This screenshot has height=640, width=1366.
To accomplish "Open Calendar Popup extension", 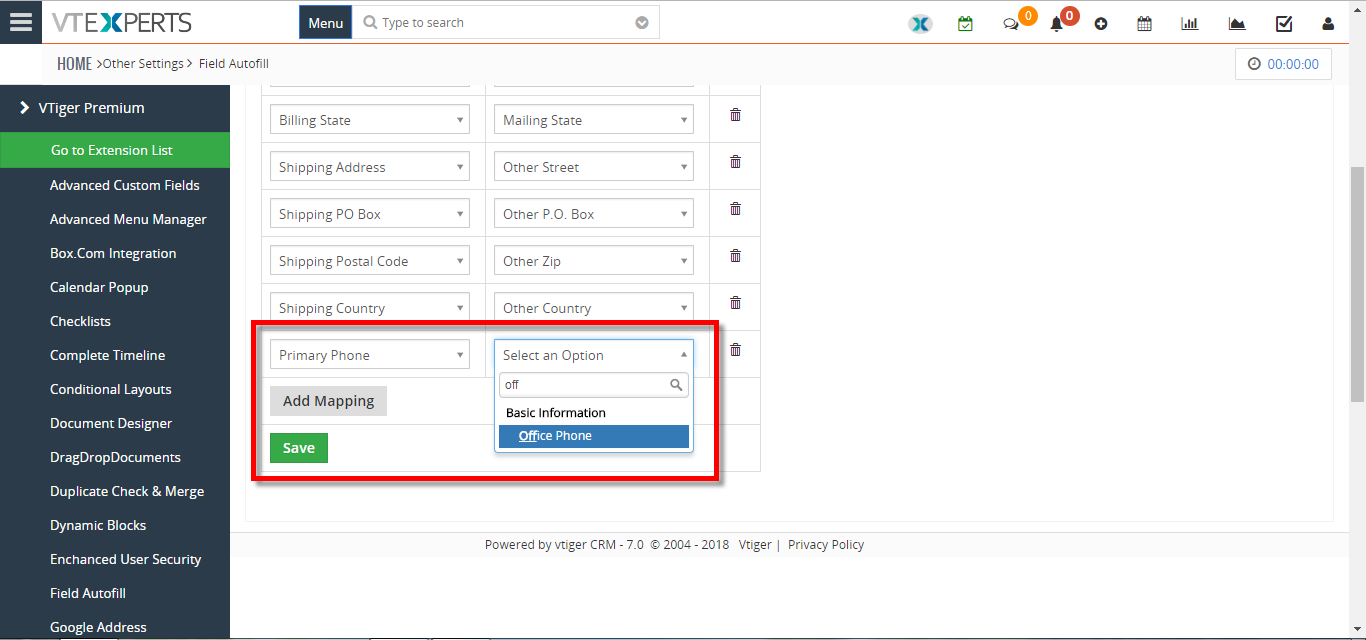I will tap(99, 287).
